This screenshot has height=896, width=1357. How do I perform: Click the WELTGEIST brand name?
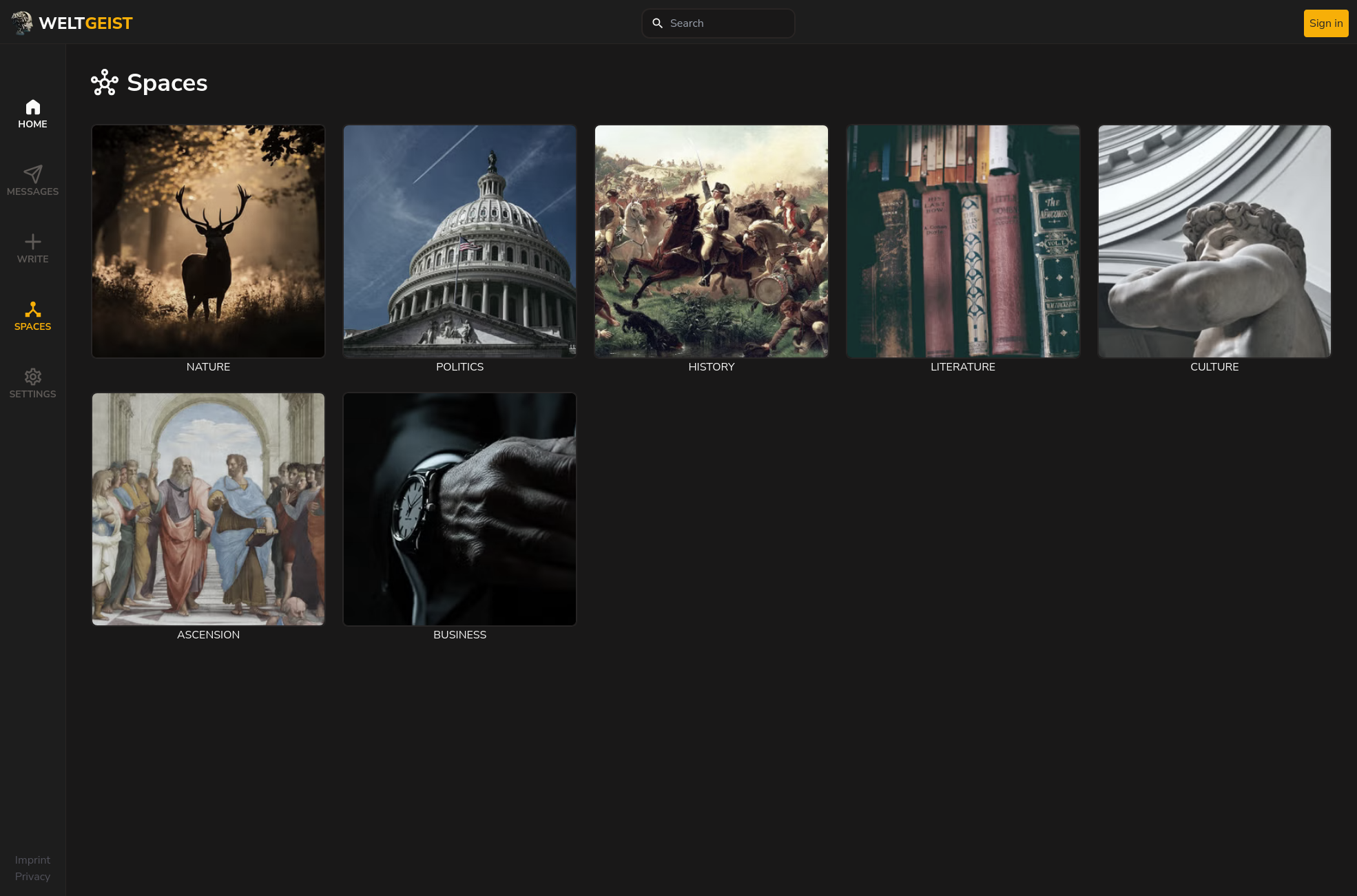[x=85, y=23]
